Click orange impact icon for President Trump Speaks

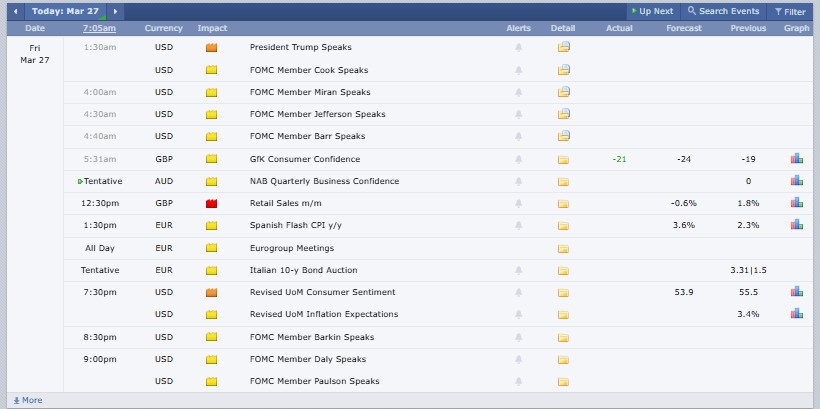pos(211,48)
